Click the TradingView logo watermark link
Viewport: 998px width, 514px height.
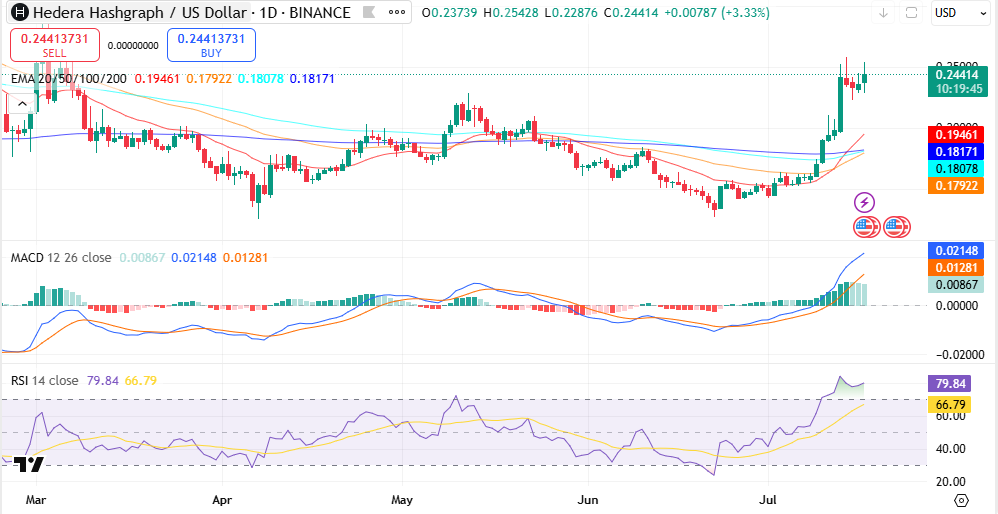29,464
